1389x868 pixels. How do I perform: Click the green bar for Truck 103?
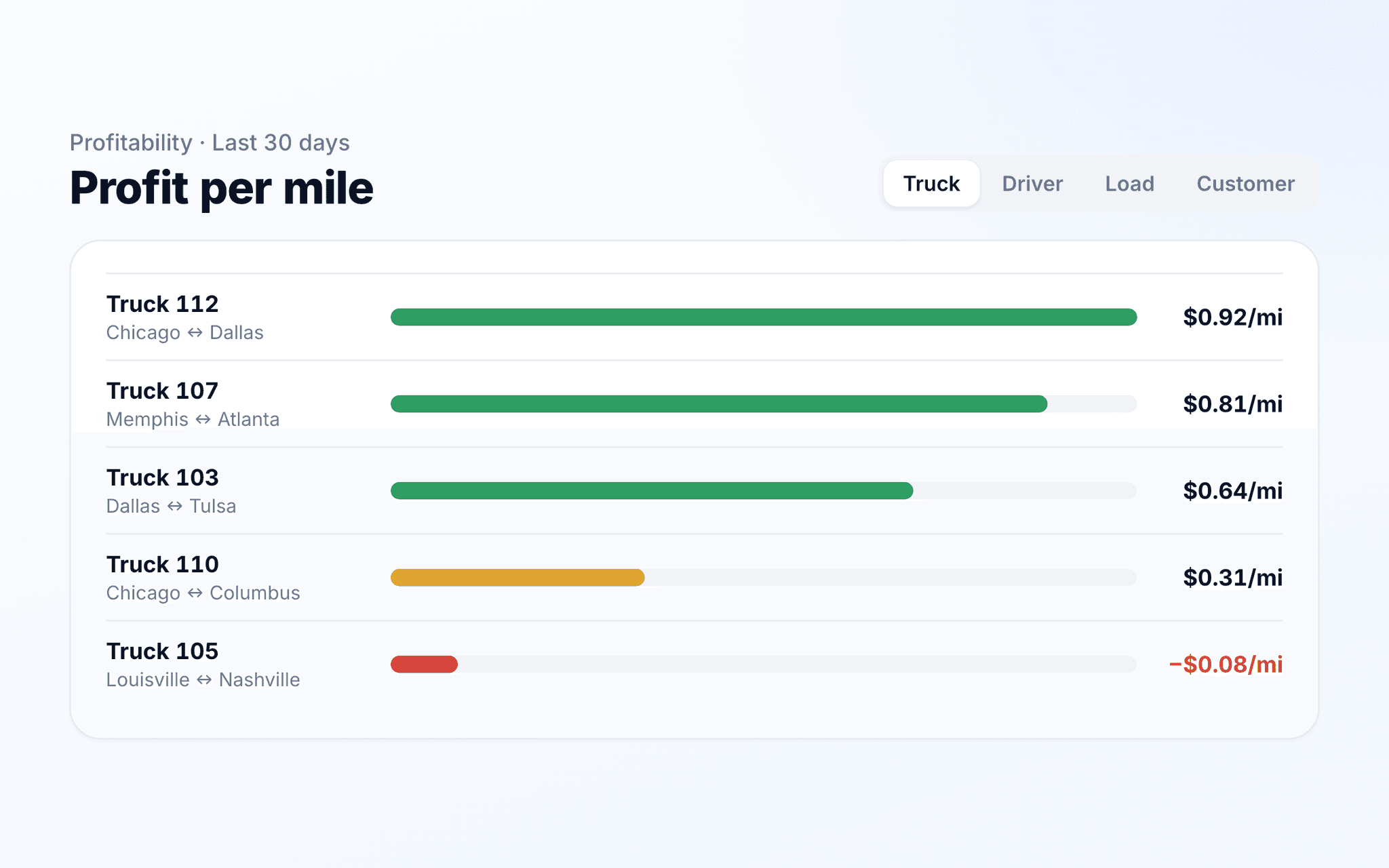pos(652,491)
